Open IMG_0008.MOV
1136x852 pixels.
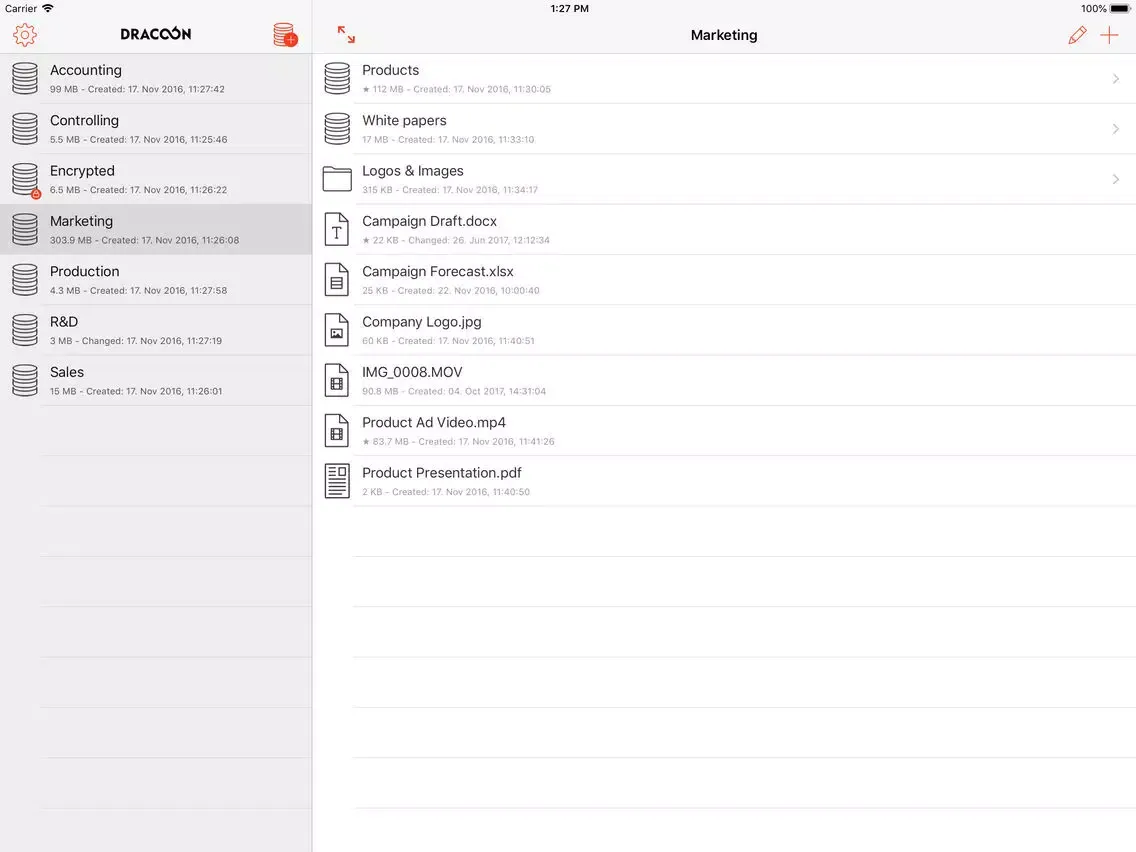tap(724, 380)
